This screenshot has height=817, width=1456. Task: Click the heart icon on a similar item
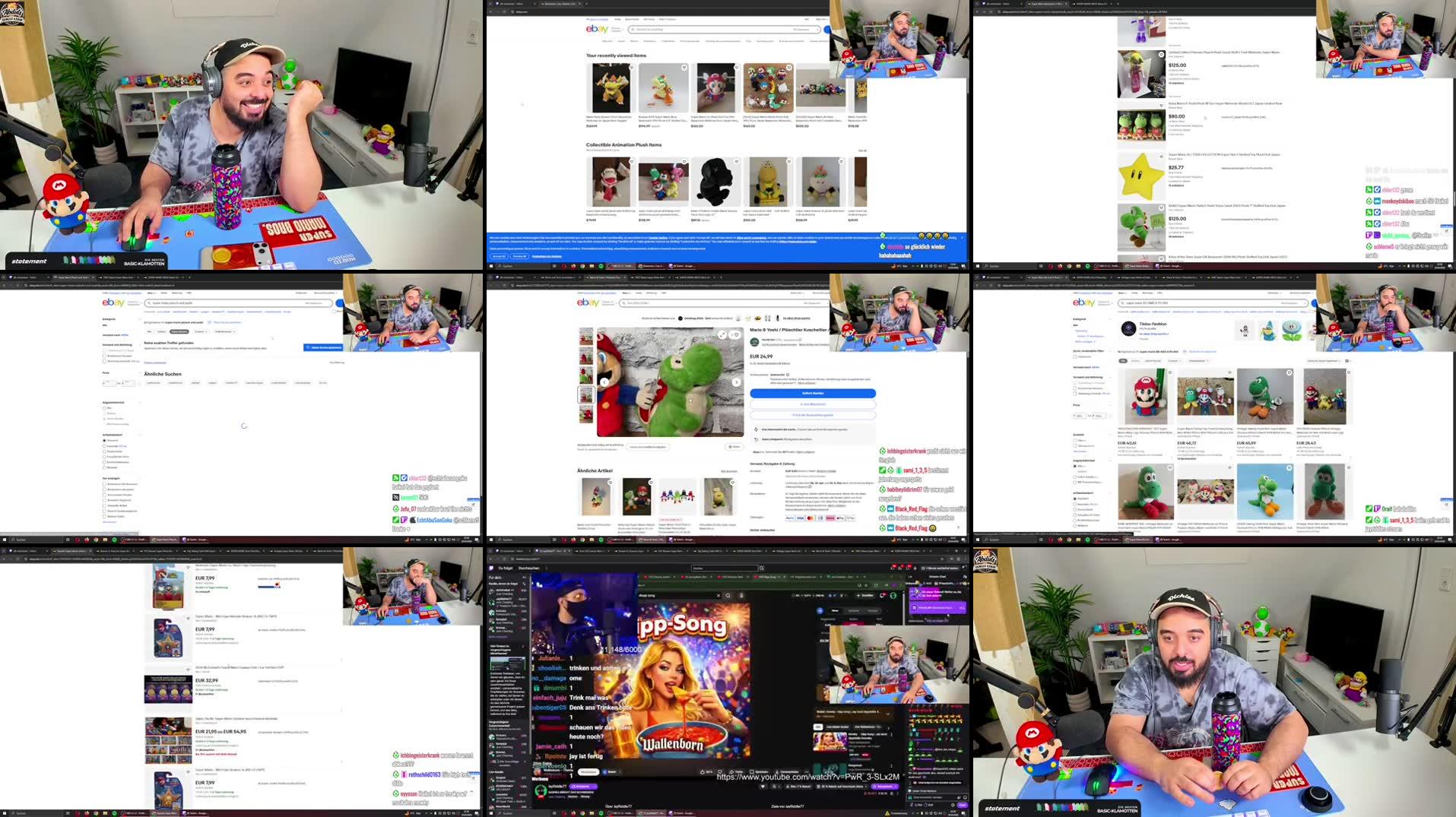click(x=610, y=482)
